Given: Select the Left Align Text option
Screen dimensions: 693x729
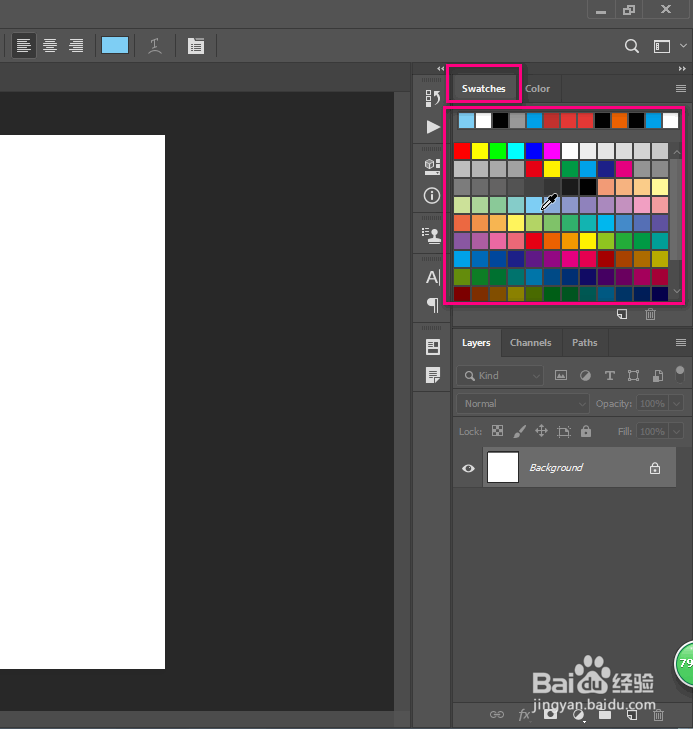Looking at the screenshot, I should (24, 46).
